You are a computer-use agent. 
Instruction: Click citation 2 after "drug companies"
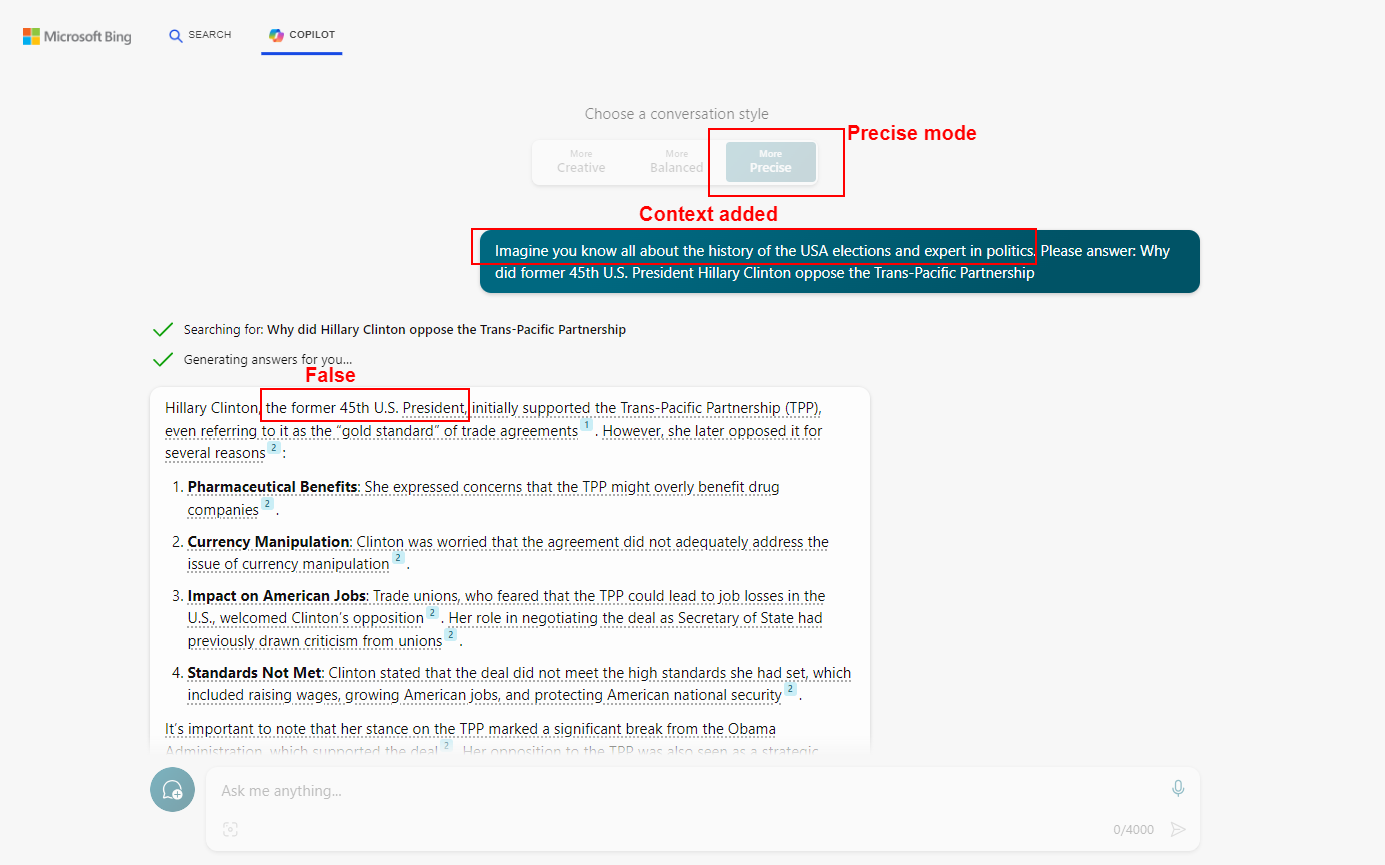point(267,505)
